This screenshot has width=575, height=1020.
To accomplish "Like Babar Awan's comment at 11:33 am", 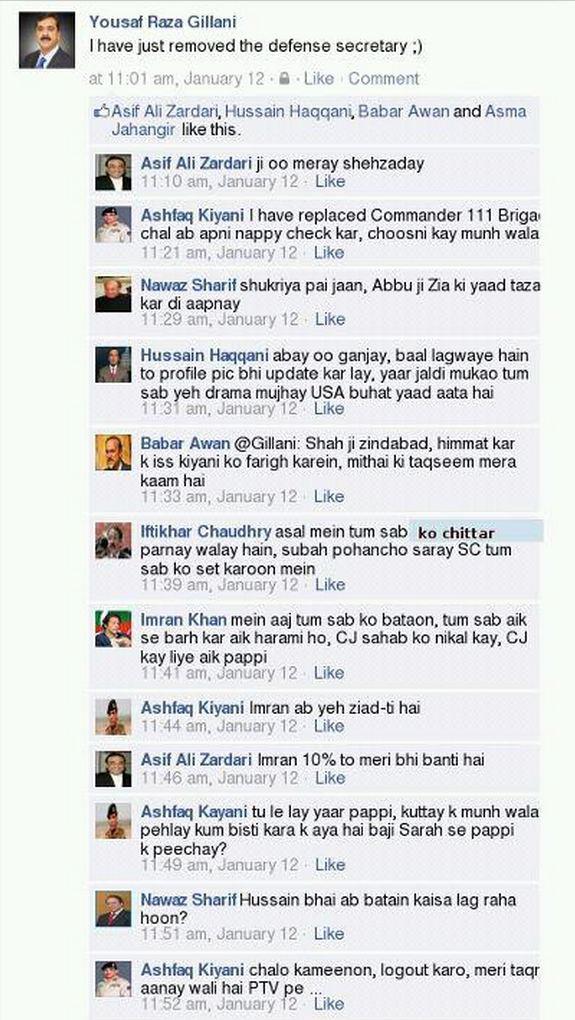I will tap(329, 496).
